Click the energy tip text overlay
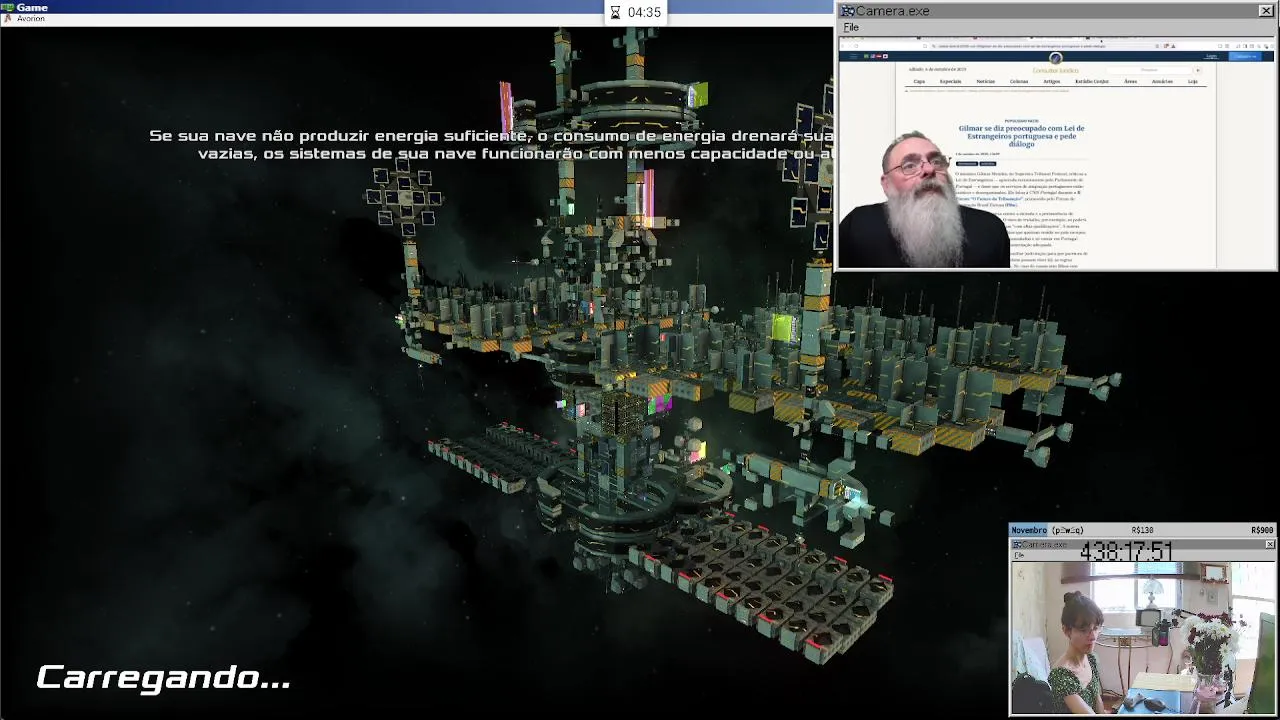The image size is (1280, 720). coord(491,144)
